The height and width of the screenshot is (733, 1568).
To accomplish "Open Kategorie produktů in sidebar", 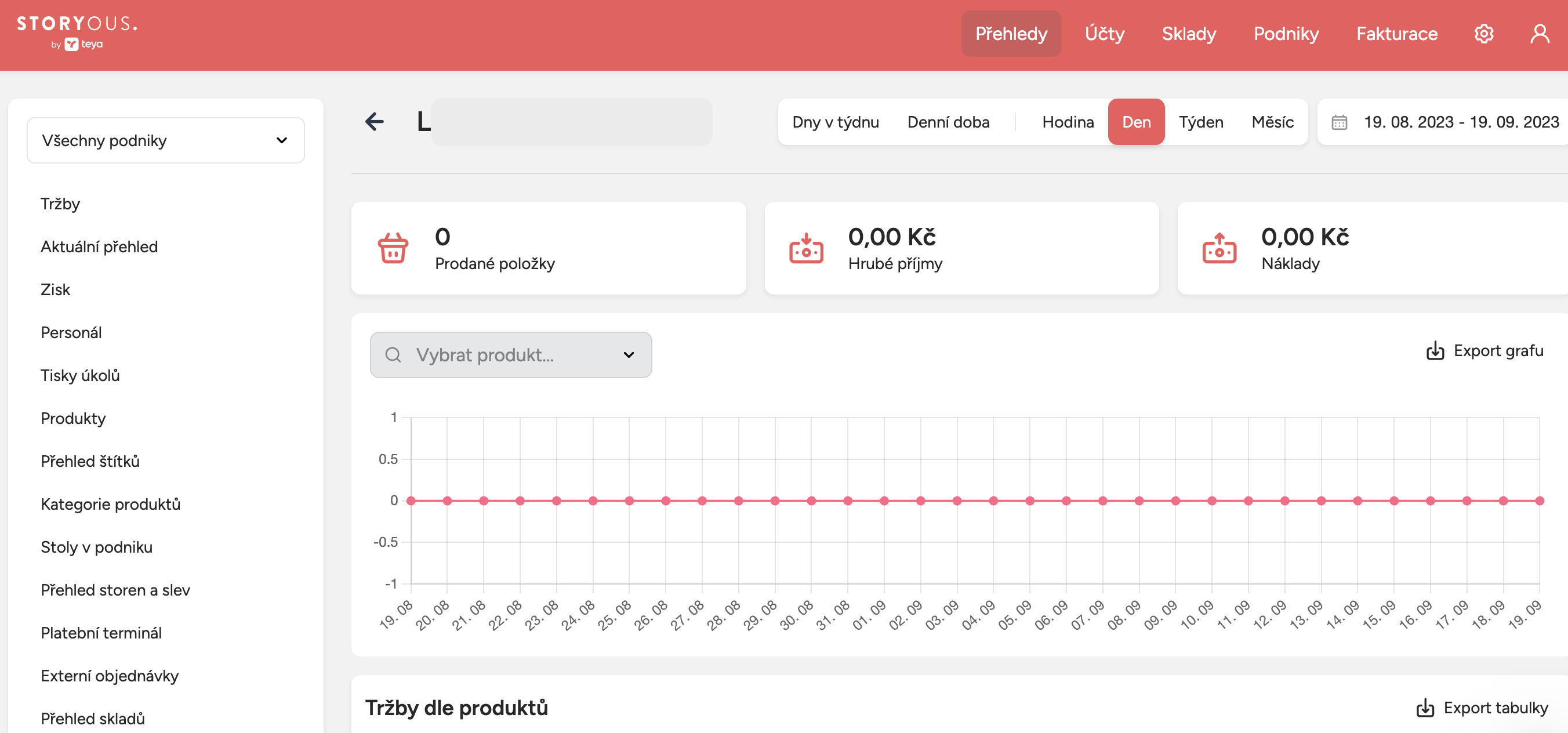I will (110, 504).
